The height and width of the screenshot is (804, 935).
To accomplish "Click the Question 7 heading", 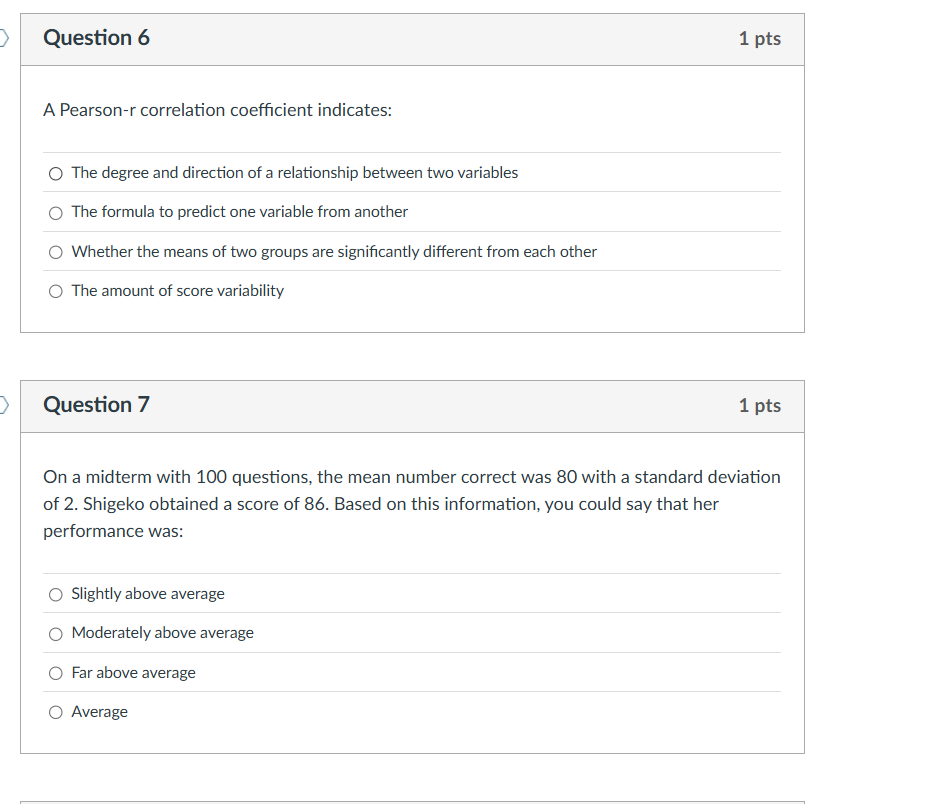I will tap(96, 405).
